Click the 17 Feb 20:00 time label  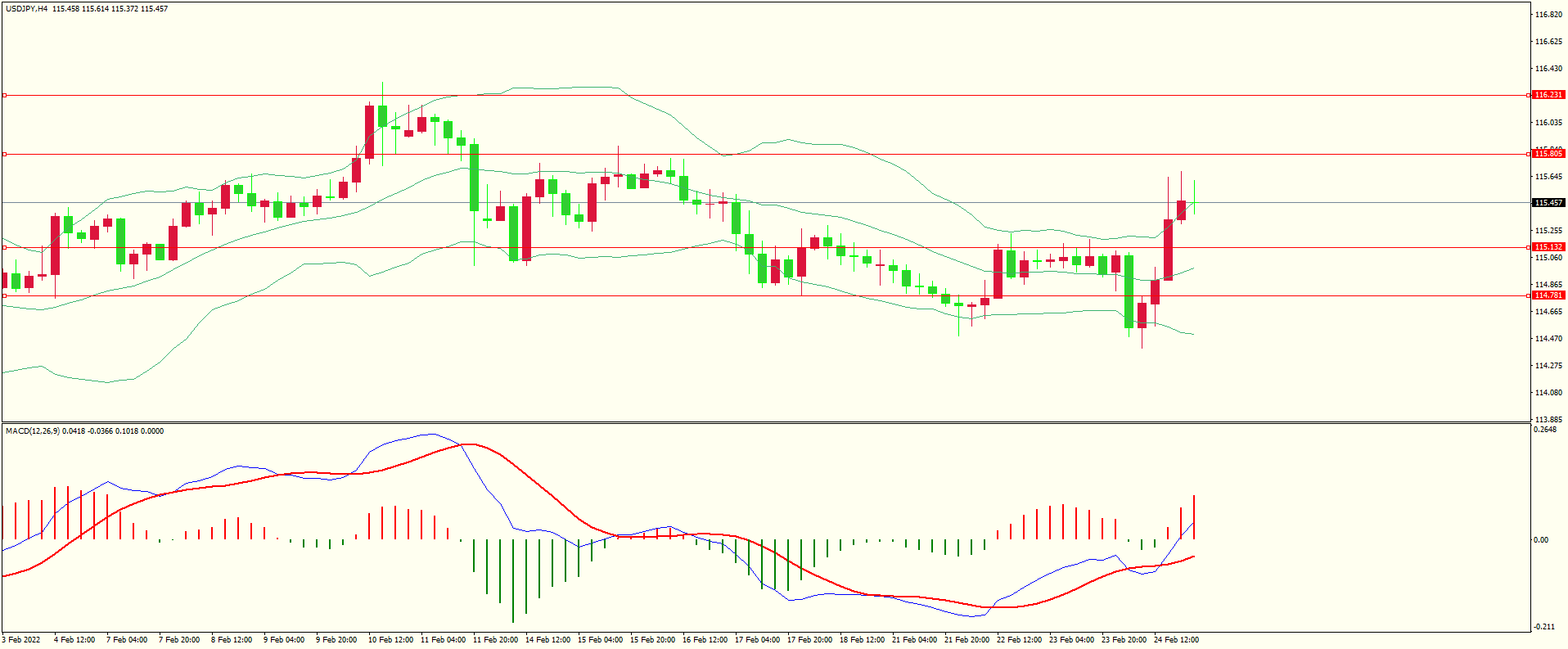point(809,640)
